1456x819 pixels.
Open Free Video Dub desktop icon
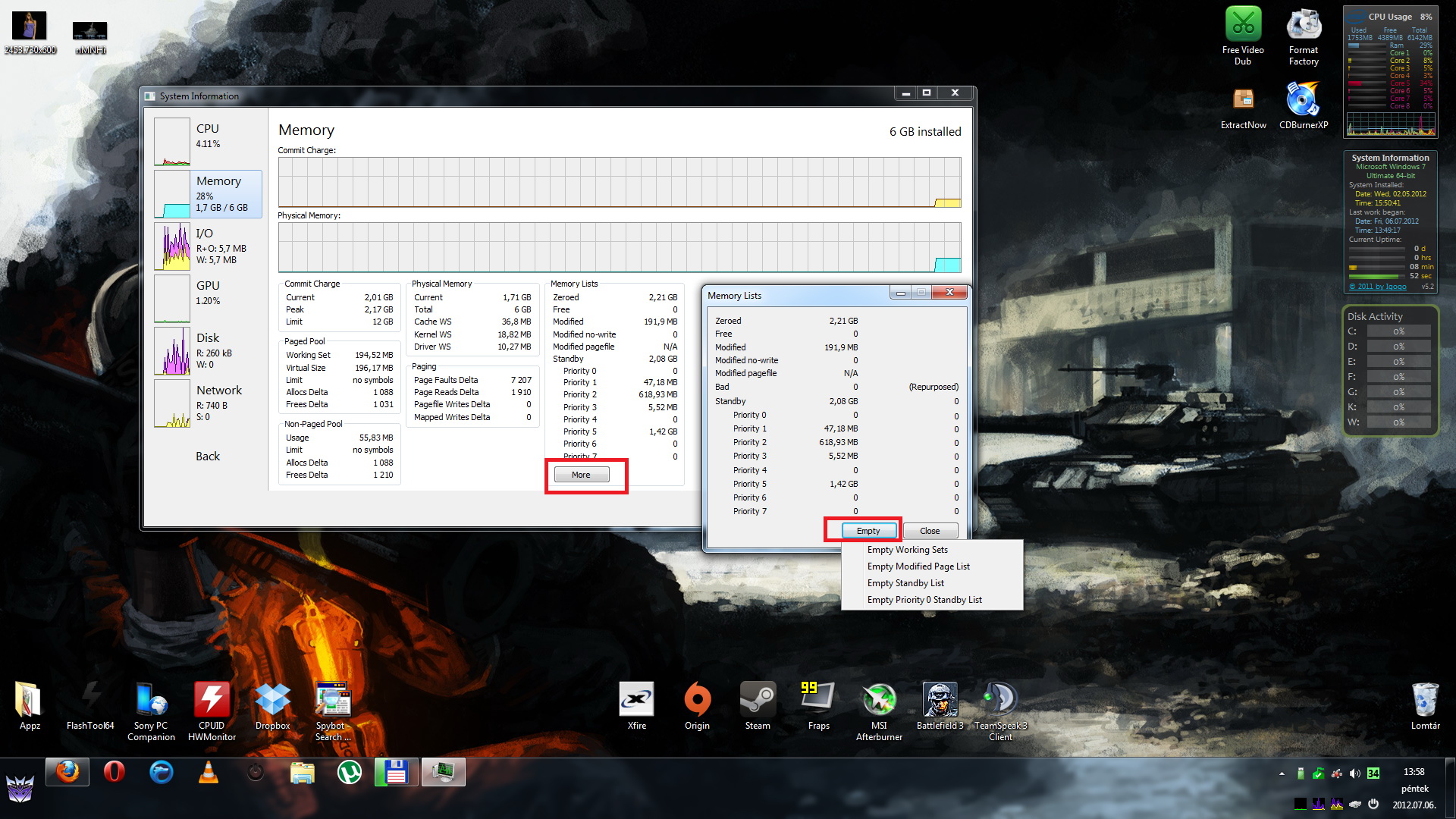click(1243, 36)
